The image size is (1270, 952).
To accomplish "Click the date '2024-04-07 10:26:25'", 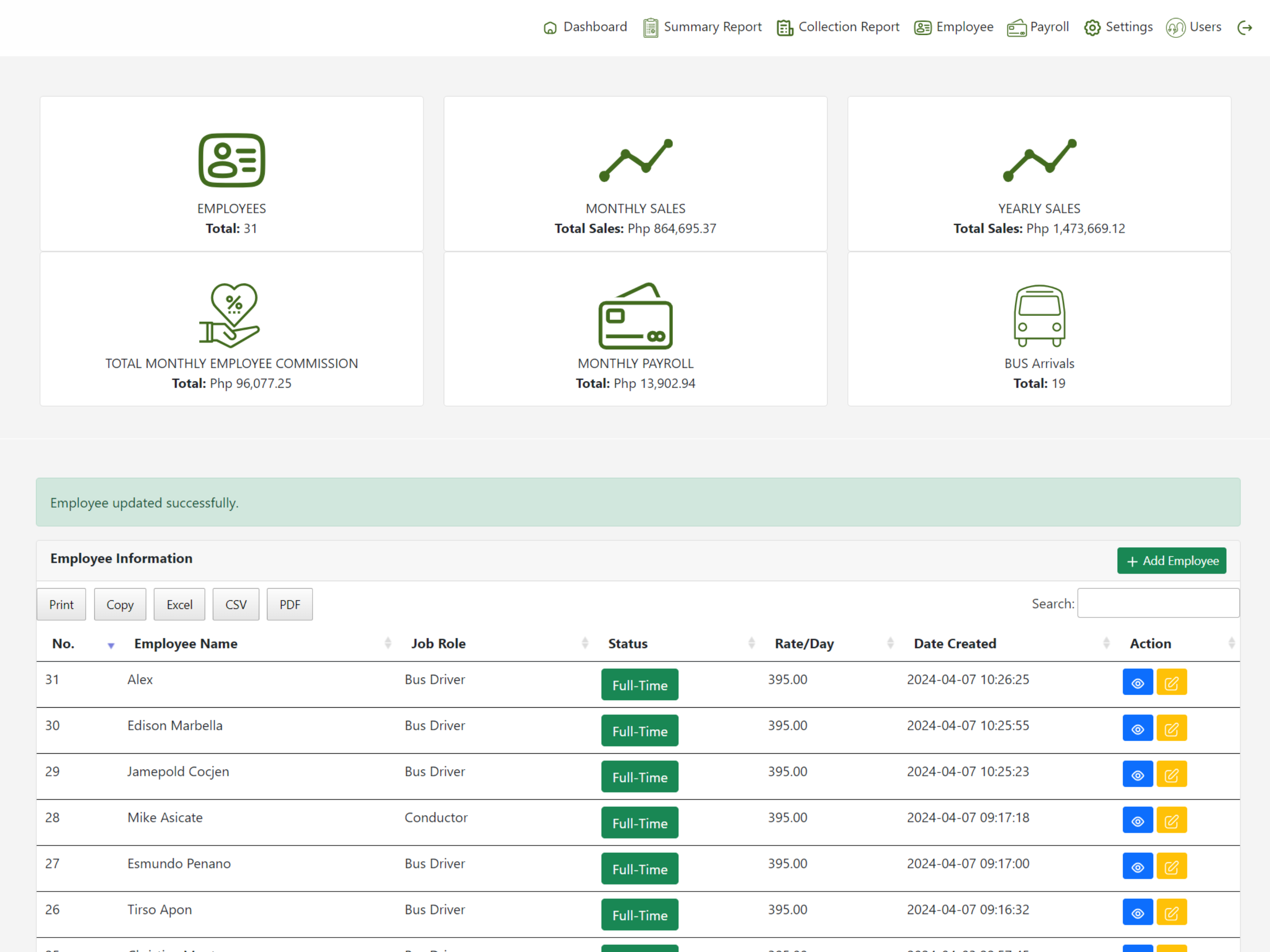I will [x=968, y=679].
